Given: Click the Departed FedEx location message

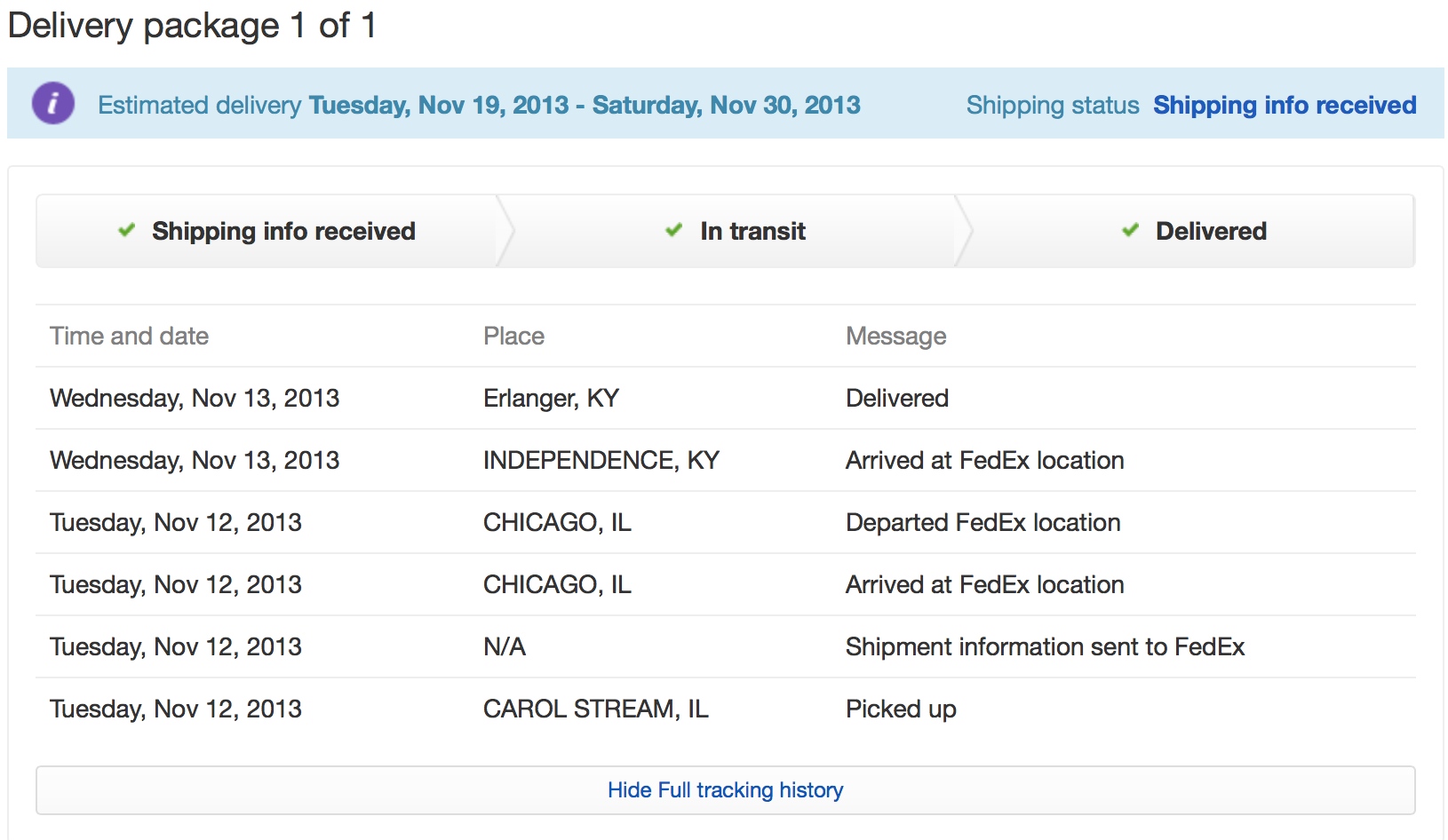Looking at the screenshot, I should coord(983,522).
